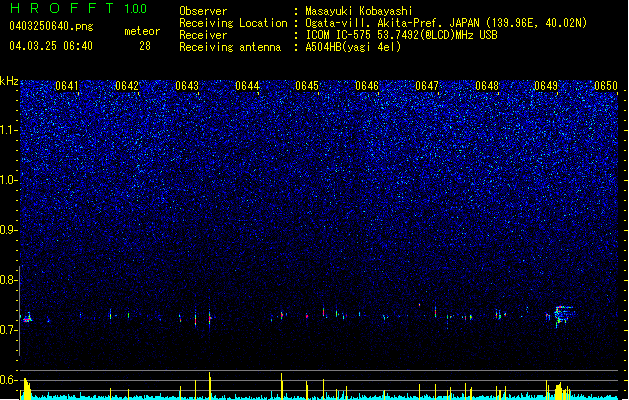The image size is (629, 400).
Task: Click the HROFFT 1.0.0 title text
Action: tap(78, 8)
